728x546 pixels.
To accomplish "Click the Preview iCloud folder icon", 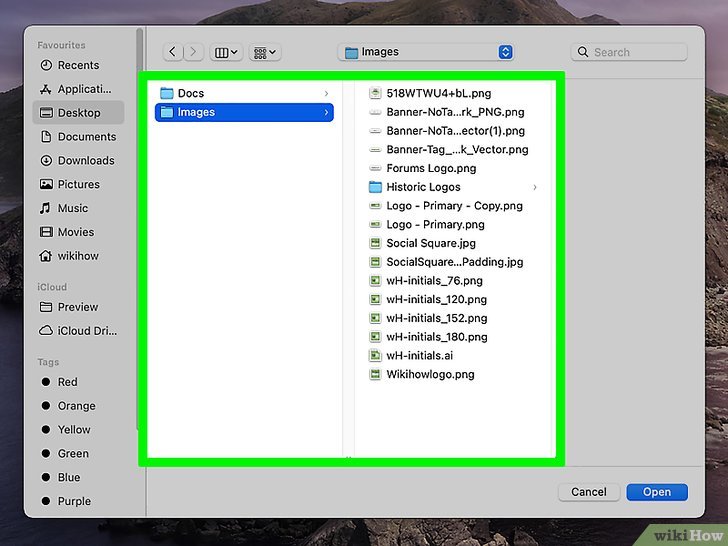I will (46, 307).
